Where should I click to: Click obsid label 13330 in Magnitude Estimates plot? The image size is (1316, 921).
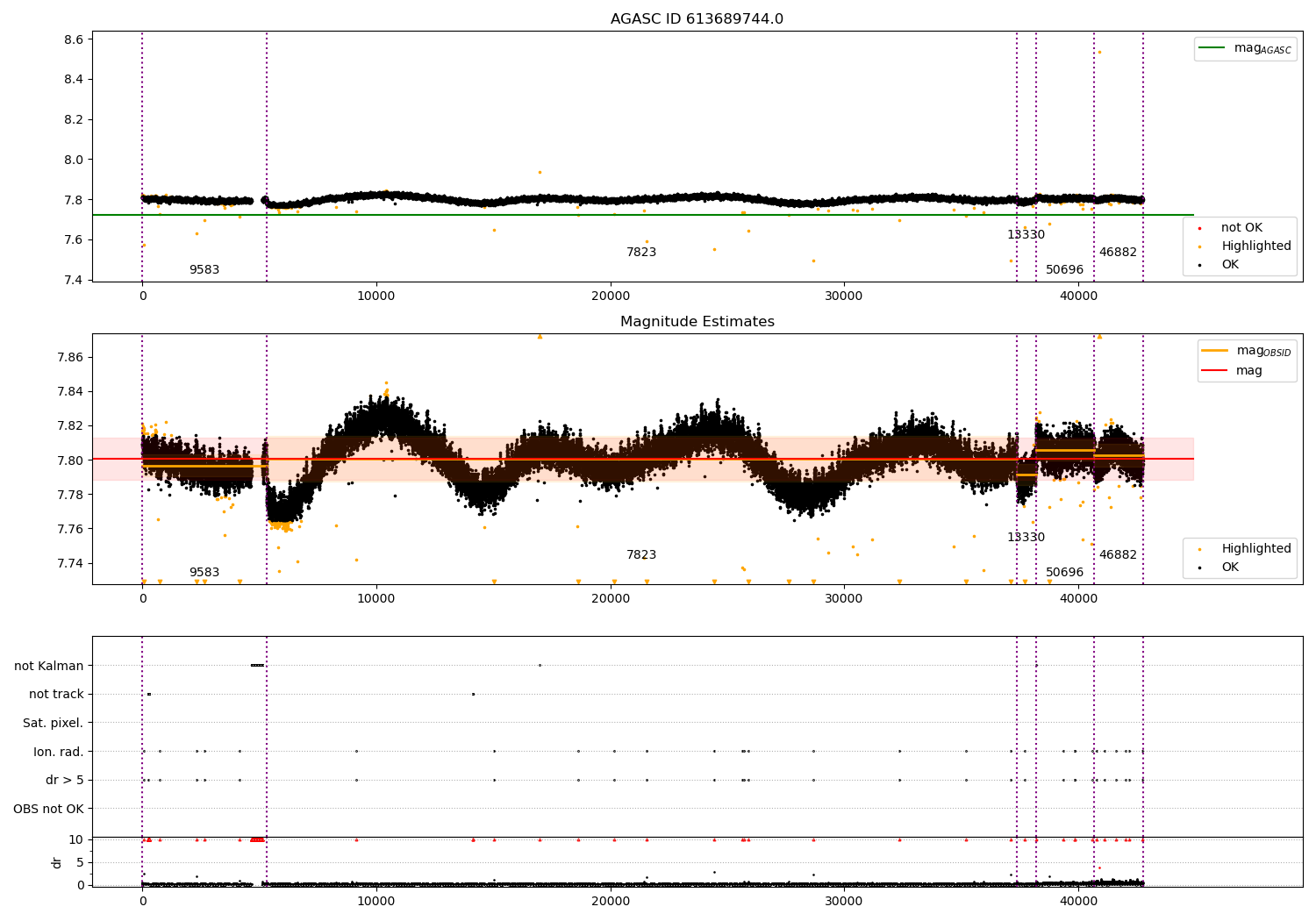click(x=1026, y=538)
